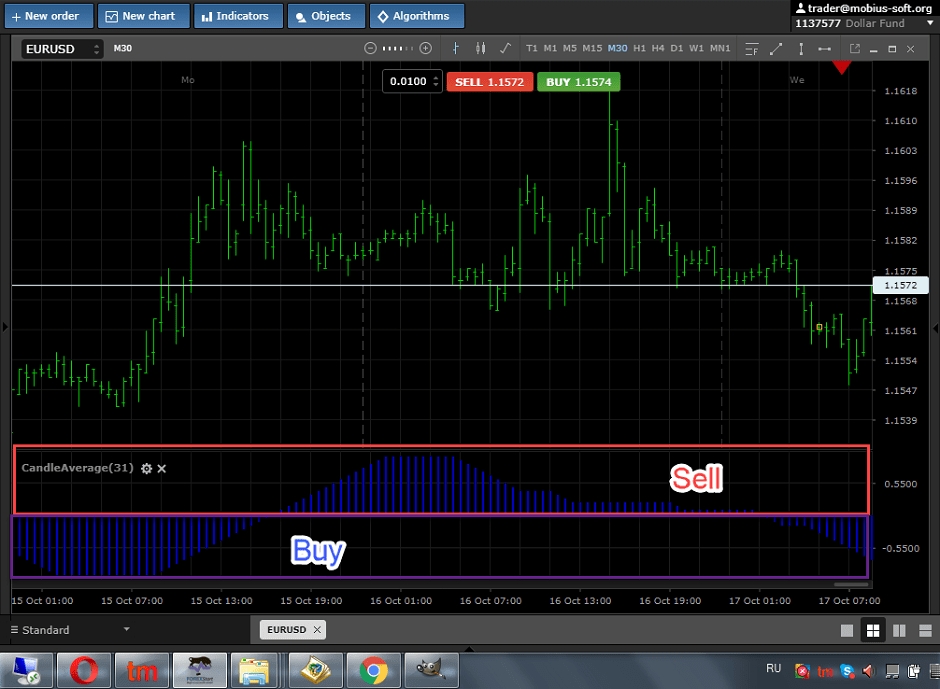Close the CandleAverage indicator with its X
Viewport: 940px width, 689px height.
click(161, 468)
